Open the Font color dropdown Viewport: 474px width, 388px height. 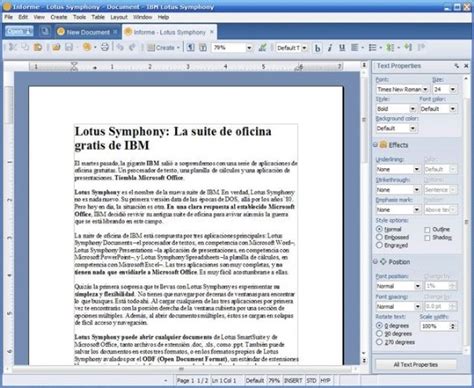tap(453, 109)
